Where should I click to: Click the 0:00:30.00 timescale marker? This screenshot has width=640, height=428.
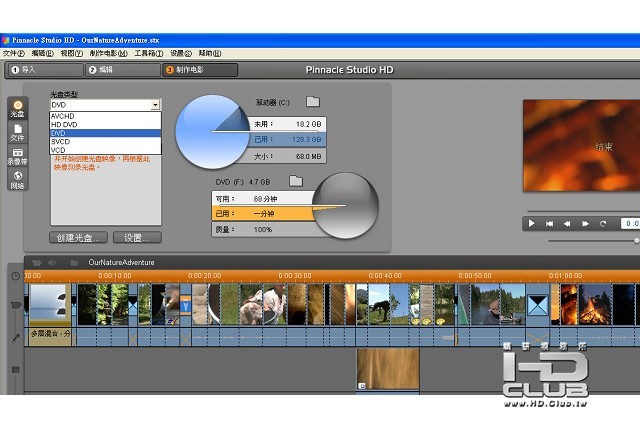pyautogui.click(x=295, y=276)
